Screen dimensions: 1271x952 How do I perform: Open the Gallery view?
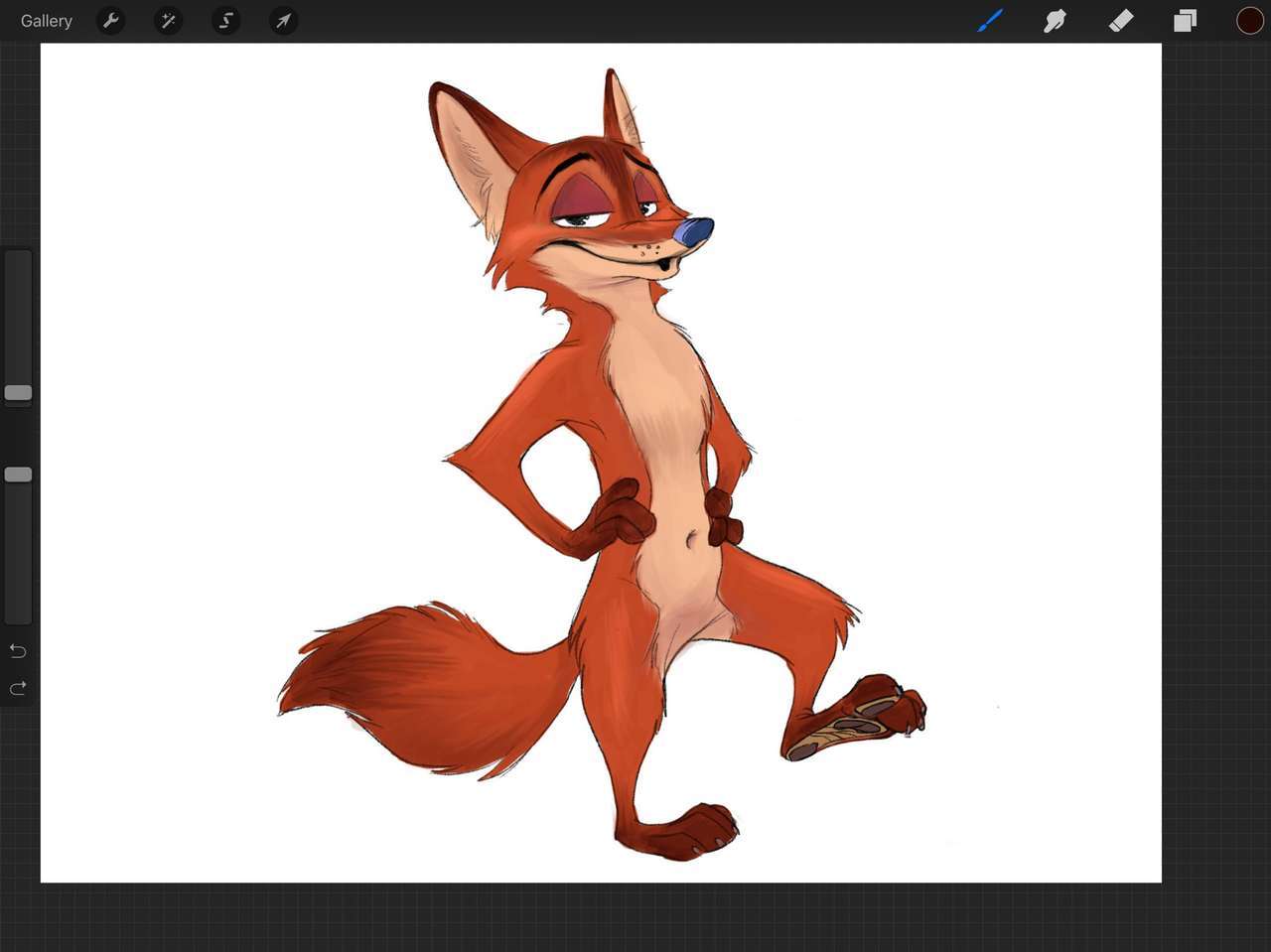[46, 21]
